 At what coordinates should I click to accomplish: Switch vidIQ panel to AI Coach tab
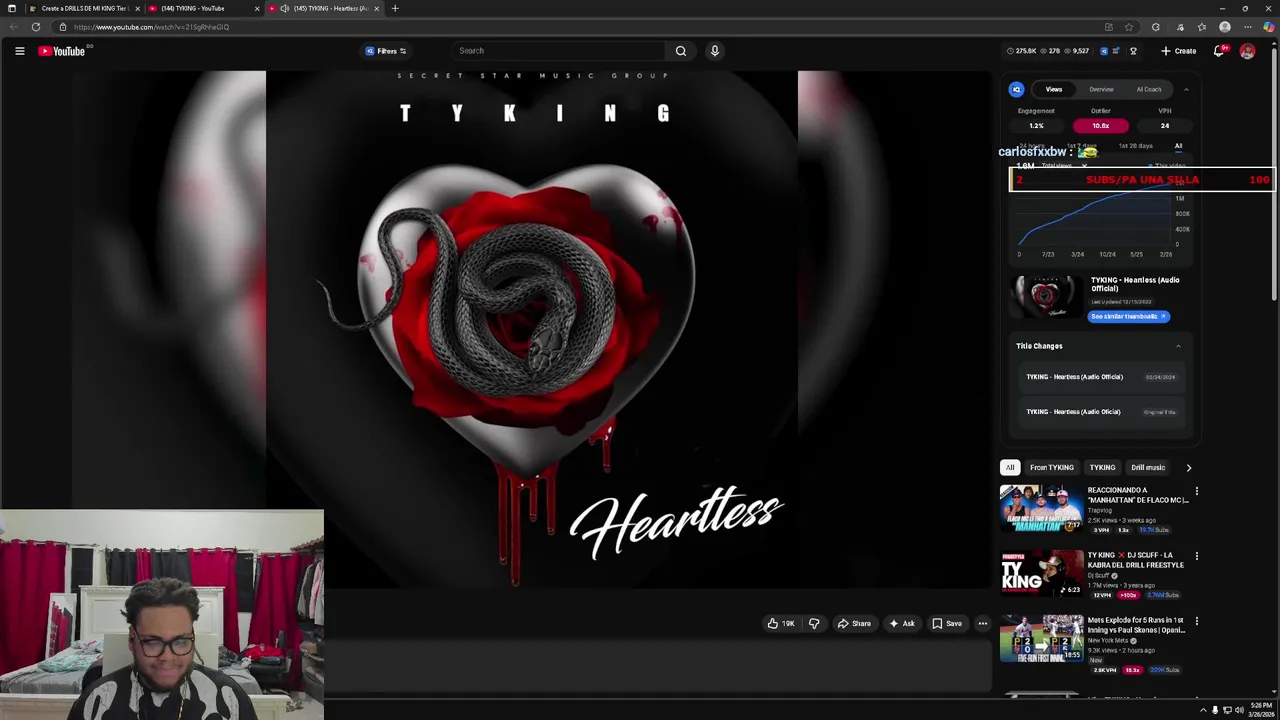[1149, 90]
